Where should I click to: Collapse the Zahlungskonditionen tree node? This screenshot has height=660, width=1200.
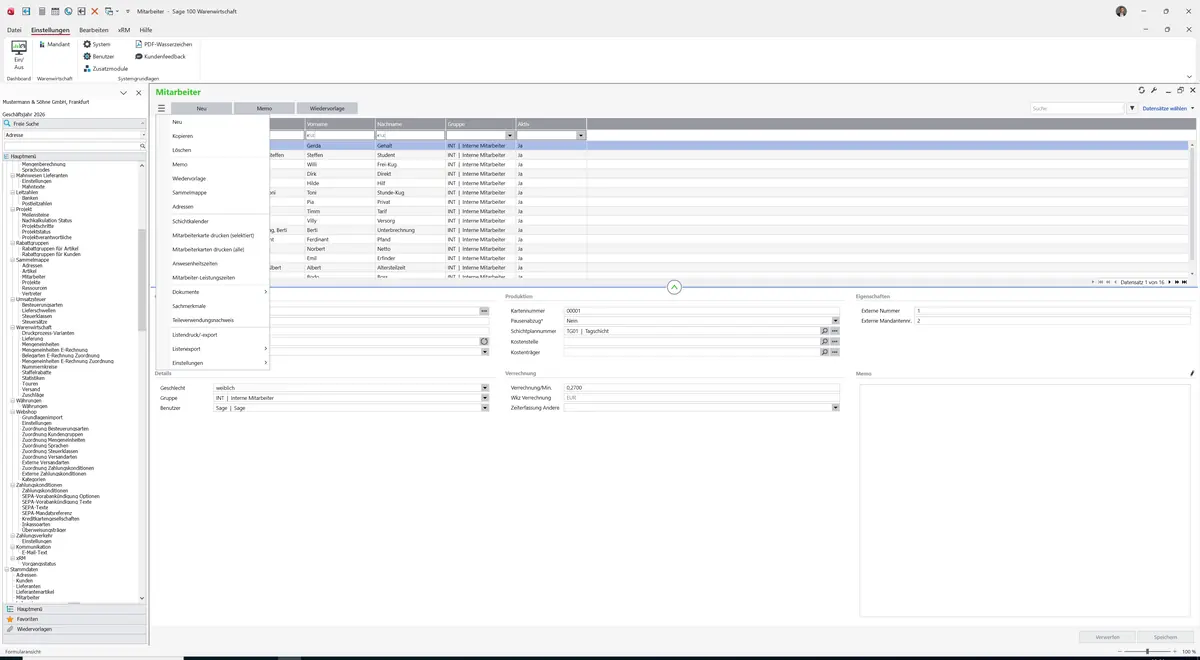(x=12, y=485)
